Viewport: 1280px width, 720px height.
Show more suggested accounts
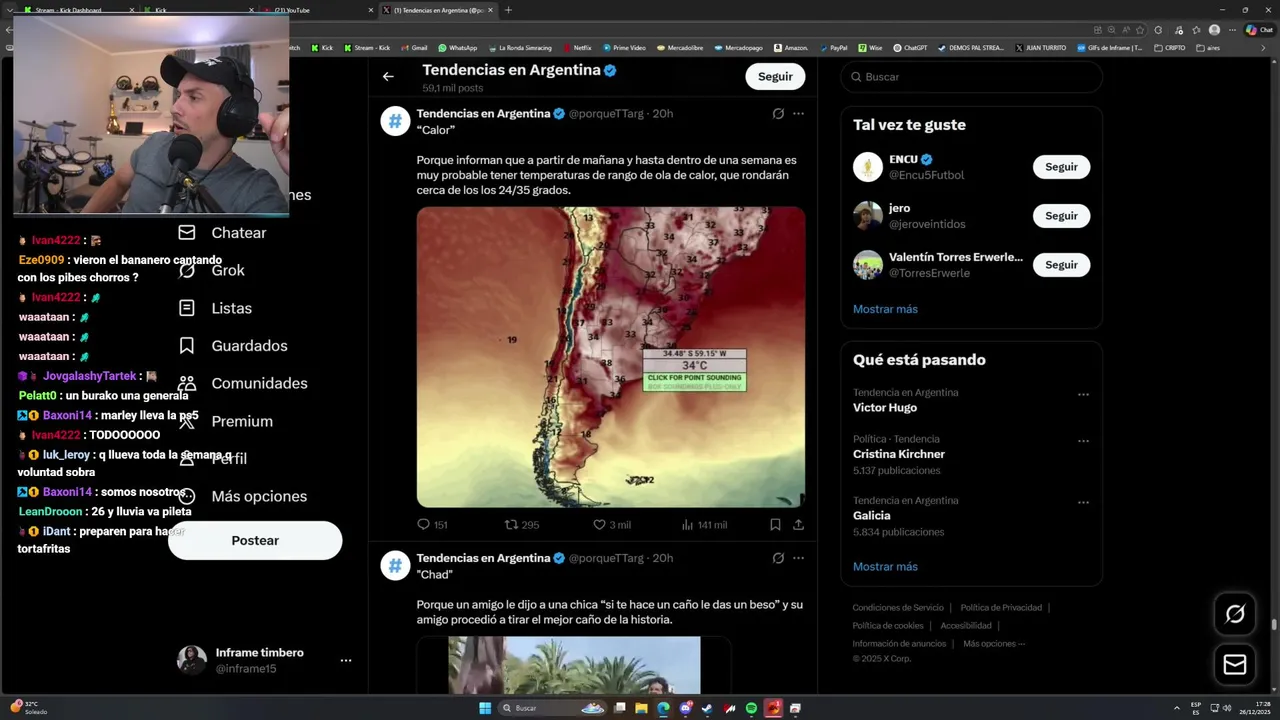(x=885, y=309)
